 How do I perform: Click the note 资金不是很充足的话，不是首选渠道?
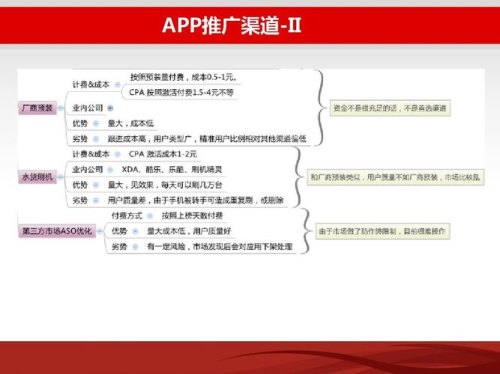point(390,108)
